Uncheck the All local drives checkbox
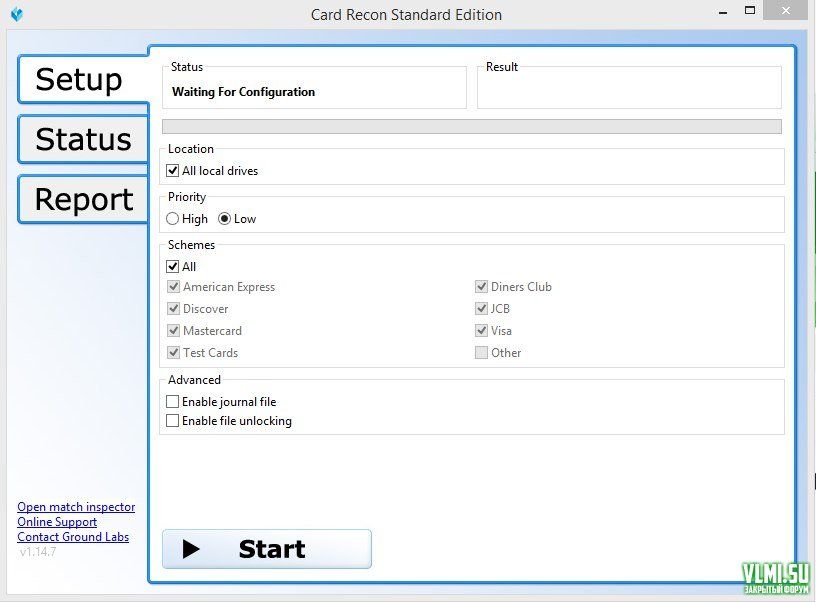This screenshot has height=602, width=816. tap(173, 171)
